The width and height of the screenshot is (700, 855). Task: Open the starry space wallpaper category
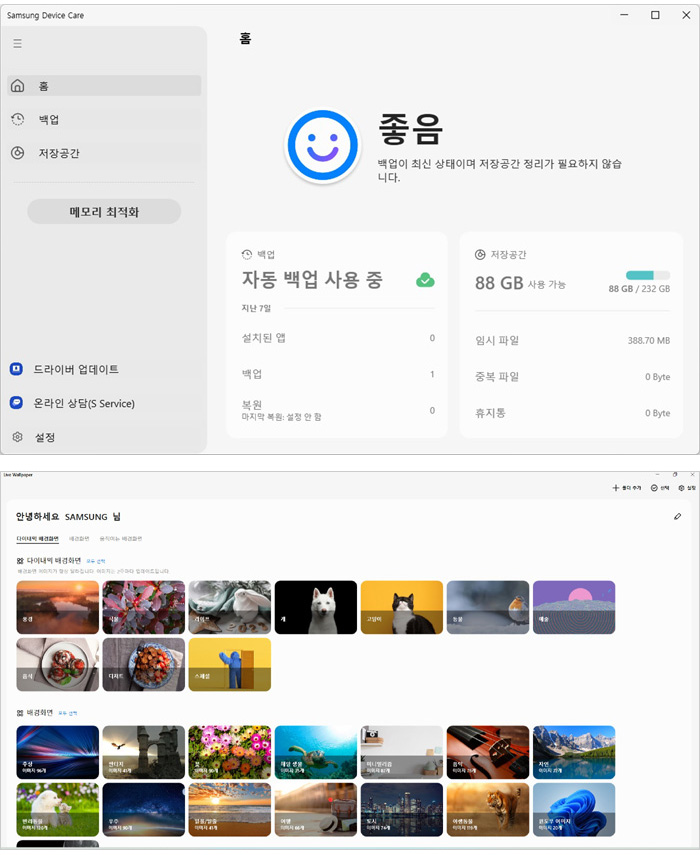tap(144, 810)
